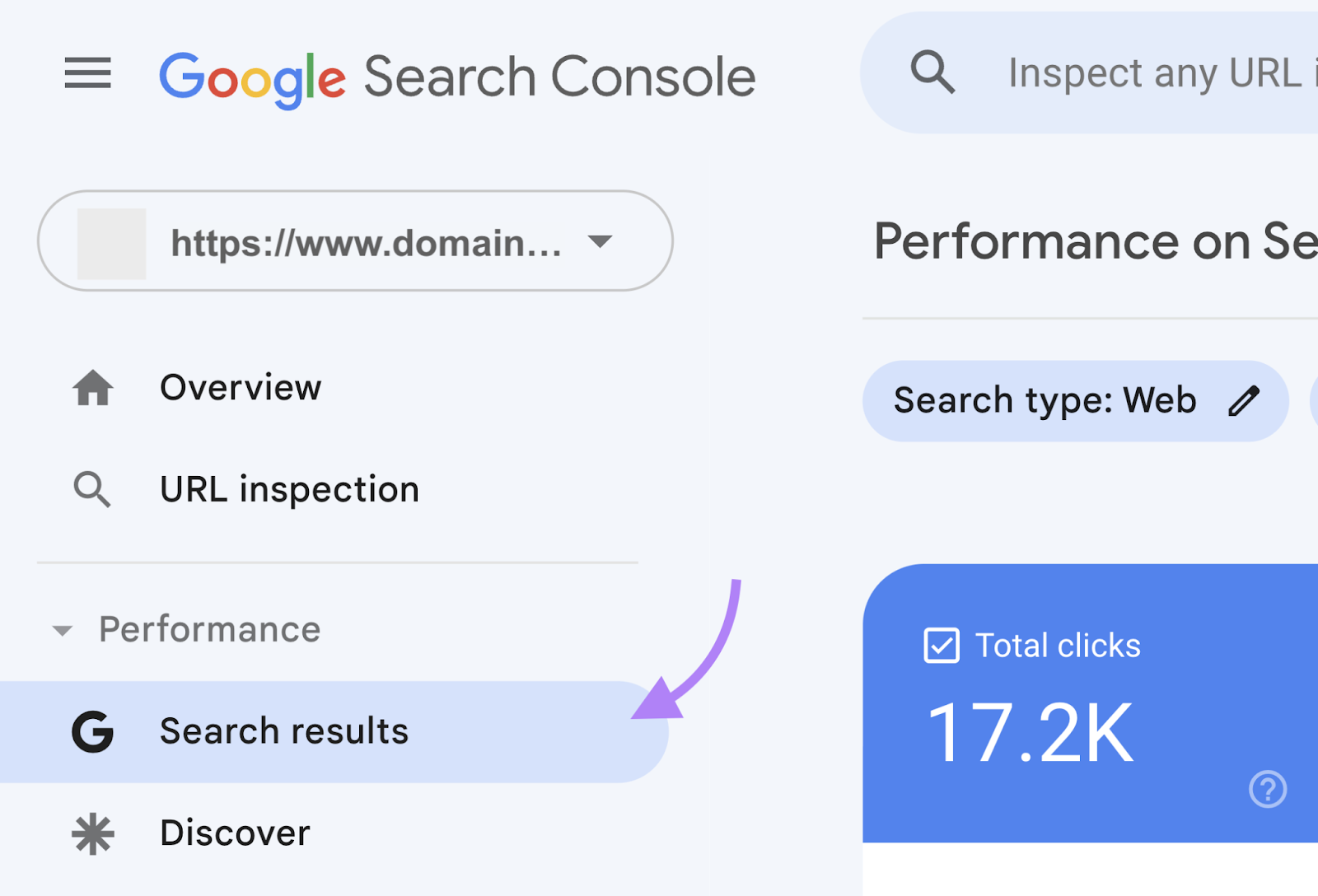Click the Discover asterisk icon
Viewport: 1318px width, 896px height.
coord(92,833)
